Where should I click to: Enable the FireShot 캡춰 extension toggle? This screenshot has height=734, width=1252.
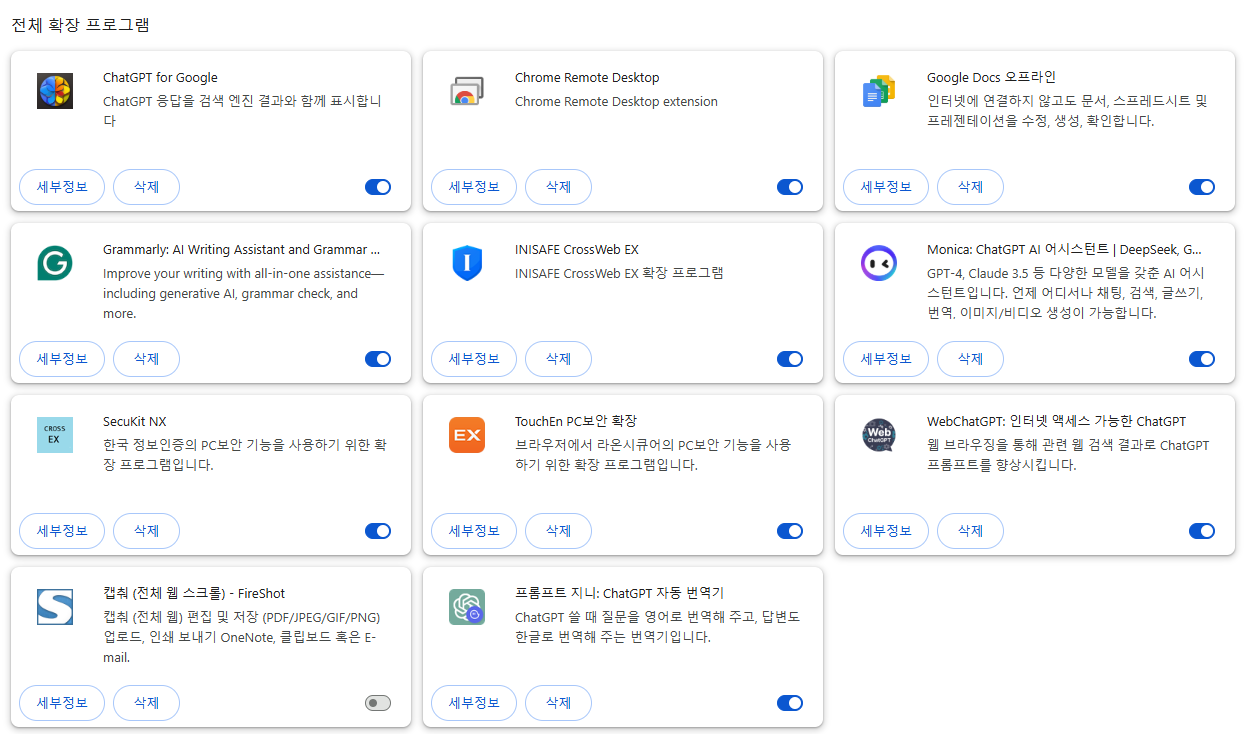click(x=378, y=703)
